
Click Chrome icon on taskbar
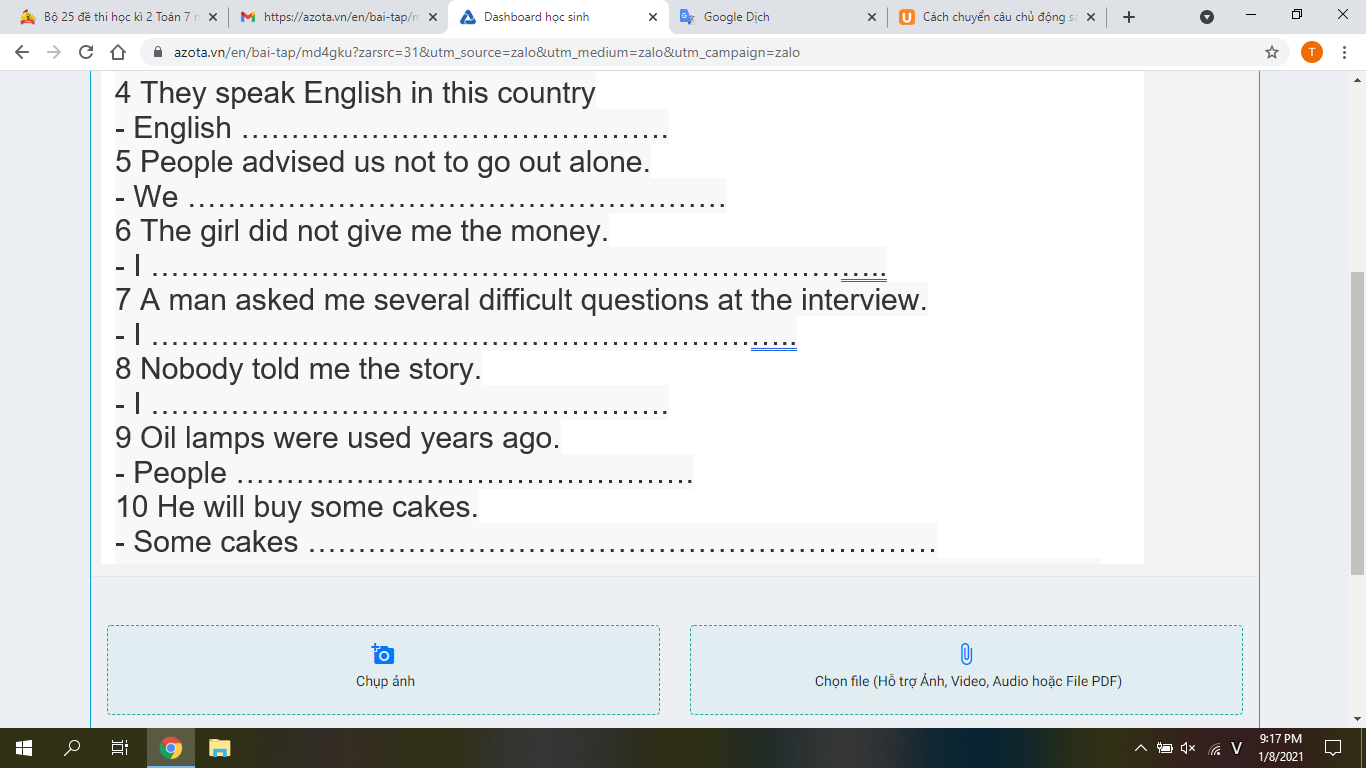171,748
